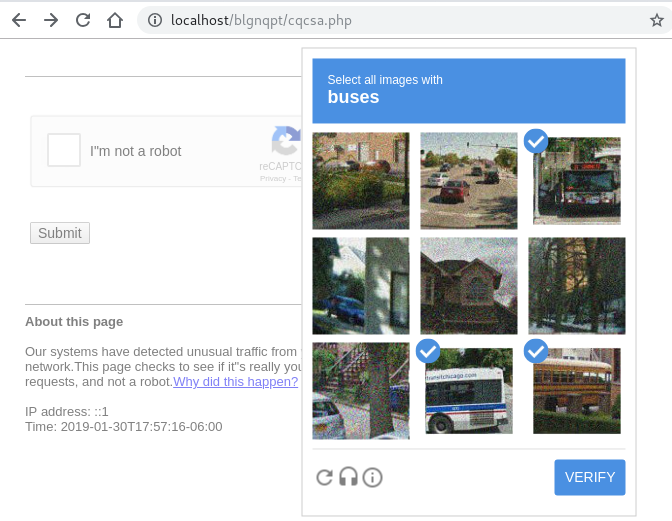
Task: Go back with the browser back arrow
Action: click(19, 20)
